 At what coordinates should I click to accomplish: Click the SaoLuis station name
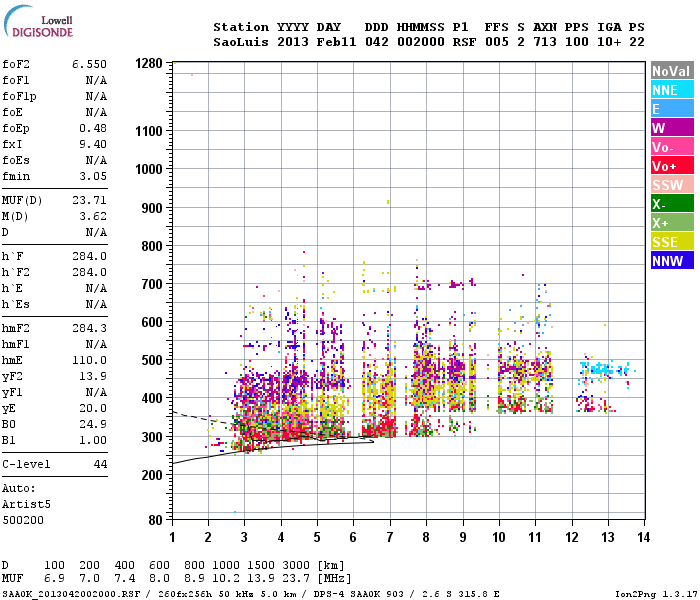pyautogui.click(x=241, y=42)
